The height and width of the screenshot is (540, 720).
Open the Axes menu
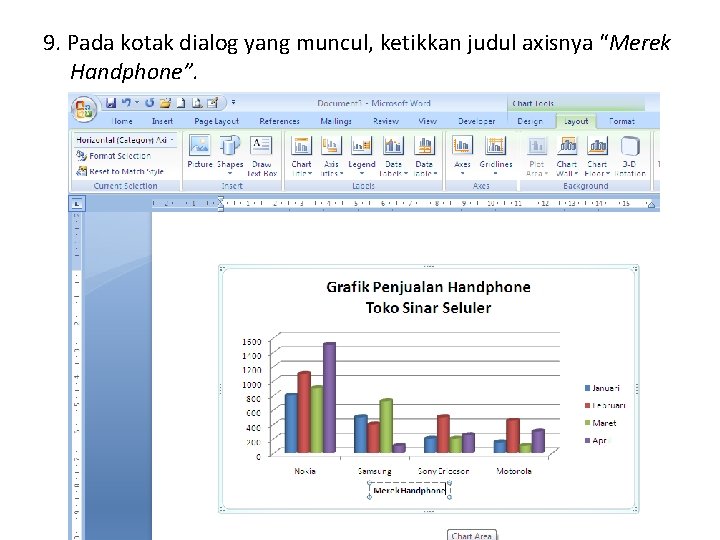pos(462,155)
